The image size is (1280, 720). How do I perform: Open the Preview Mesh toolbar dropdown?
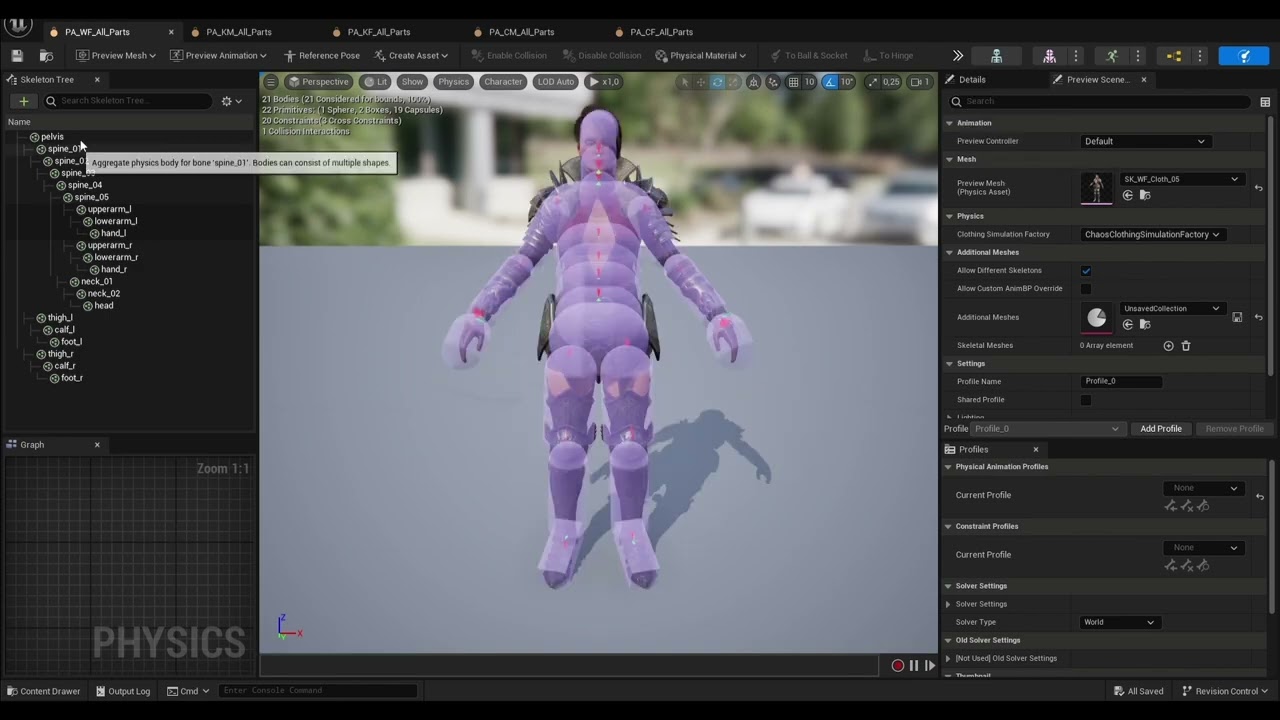click(x=115, y=56)
